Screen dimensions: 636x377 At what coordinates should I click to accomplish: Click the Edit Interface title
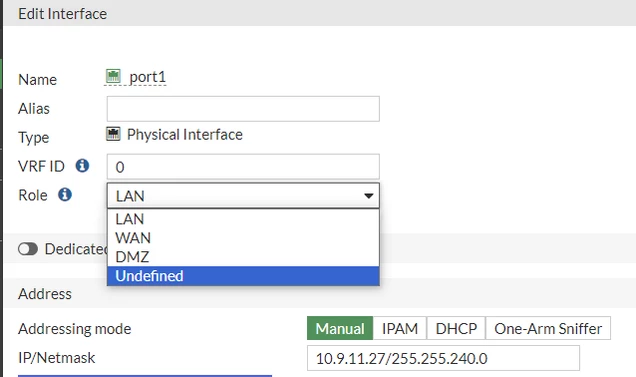pyautogui.click(x=62, y=14)
